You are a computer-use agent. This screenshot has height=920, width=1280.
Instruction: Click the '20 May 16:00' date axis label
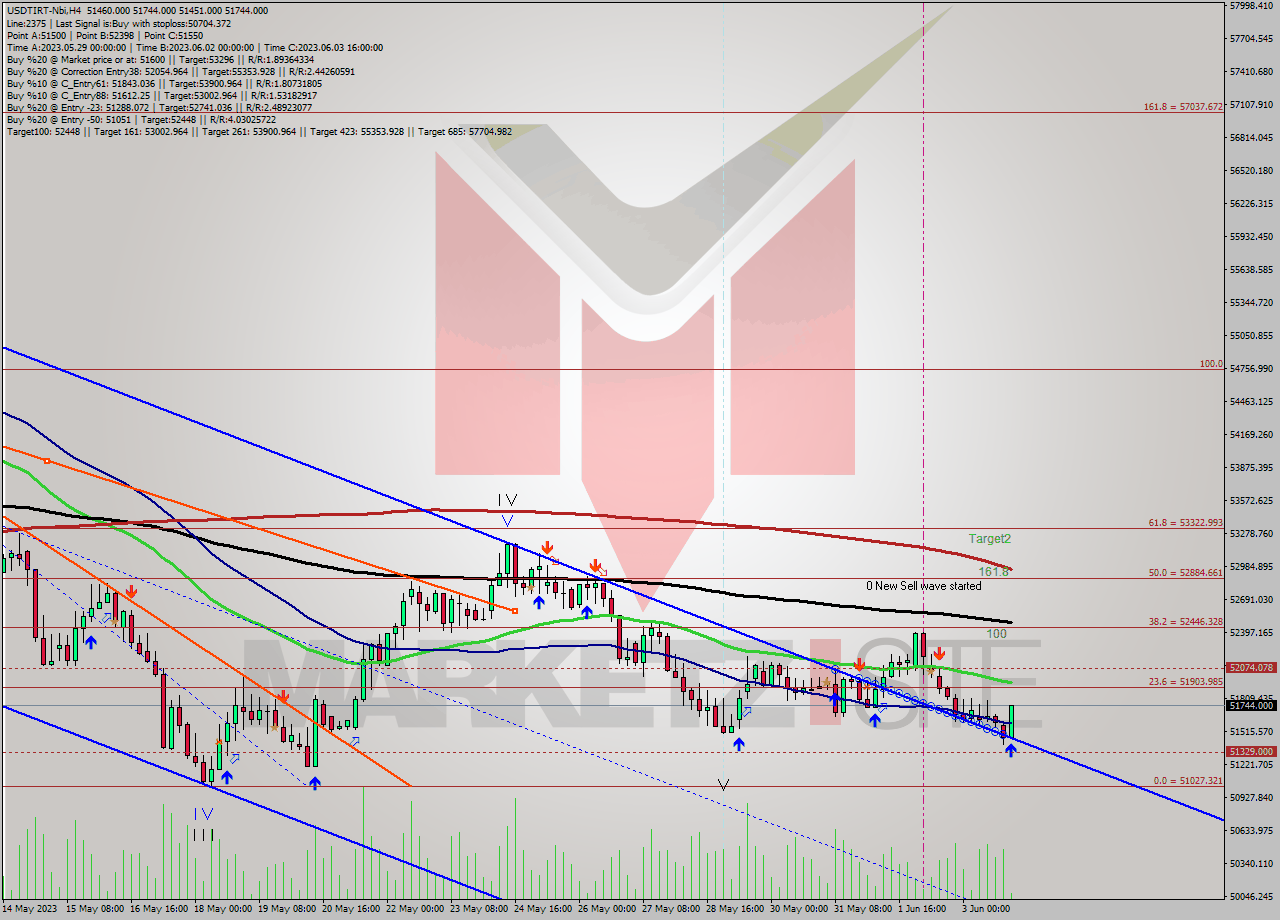point(350,908)
